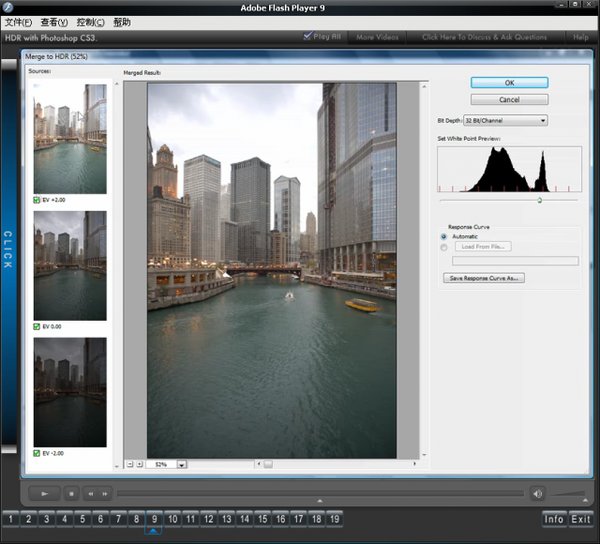Click OK to confirm Merge to HDR
The width and height of the screenshot is (600, 544).
point(509,82)
